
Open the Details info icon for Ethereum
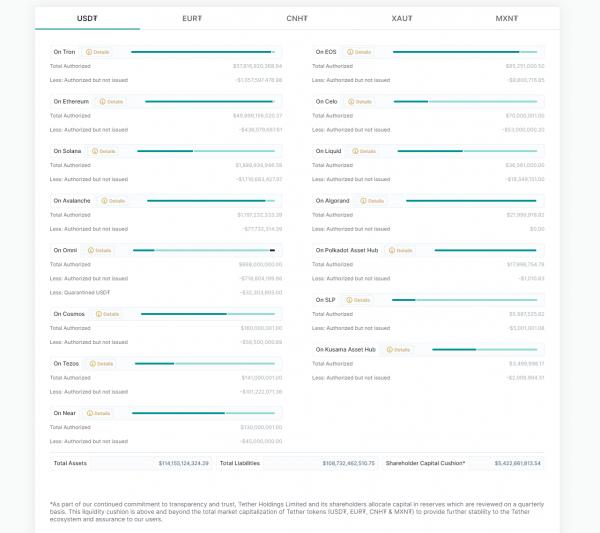(101, 101)
